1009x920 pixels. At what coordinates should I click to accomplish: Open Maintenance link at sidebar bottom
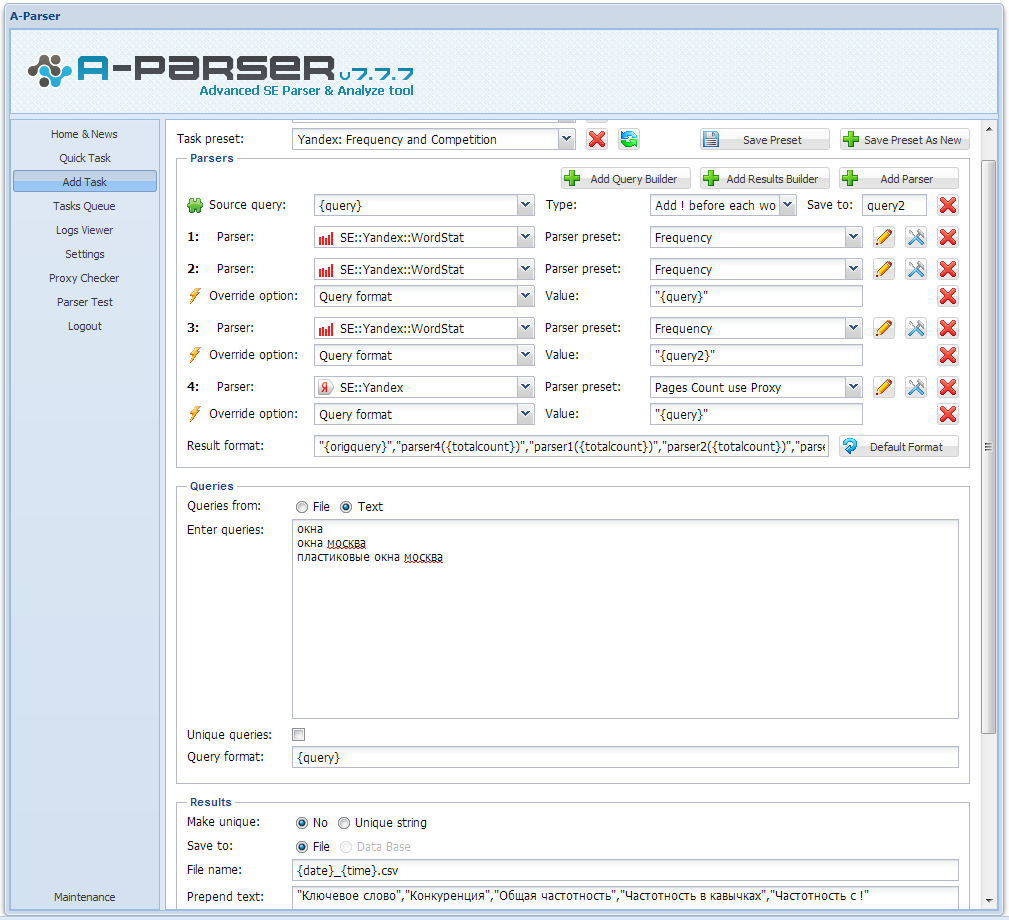(x=84, y=897)
